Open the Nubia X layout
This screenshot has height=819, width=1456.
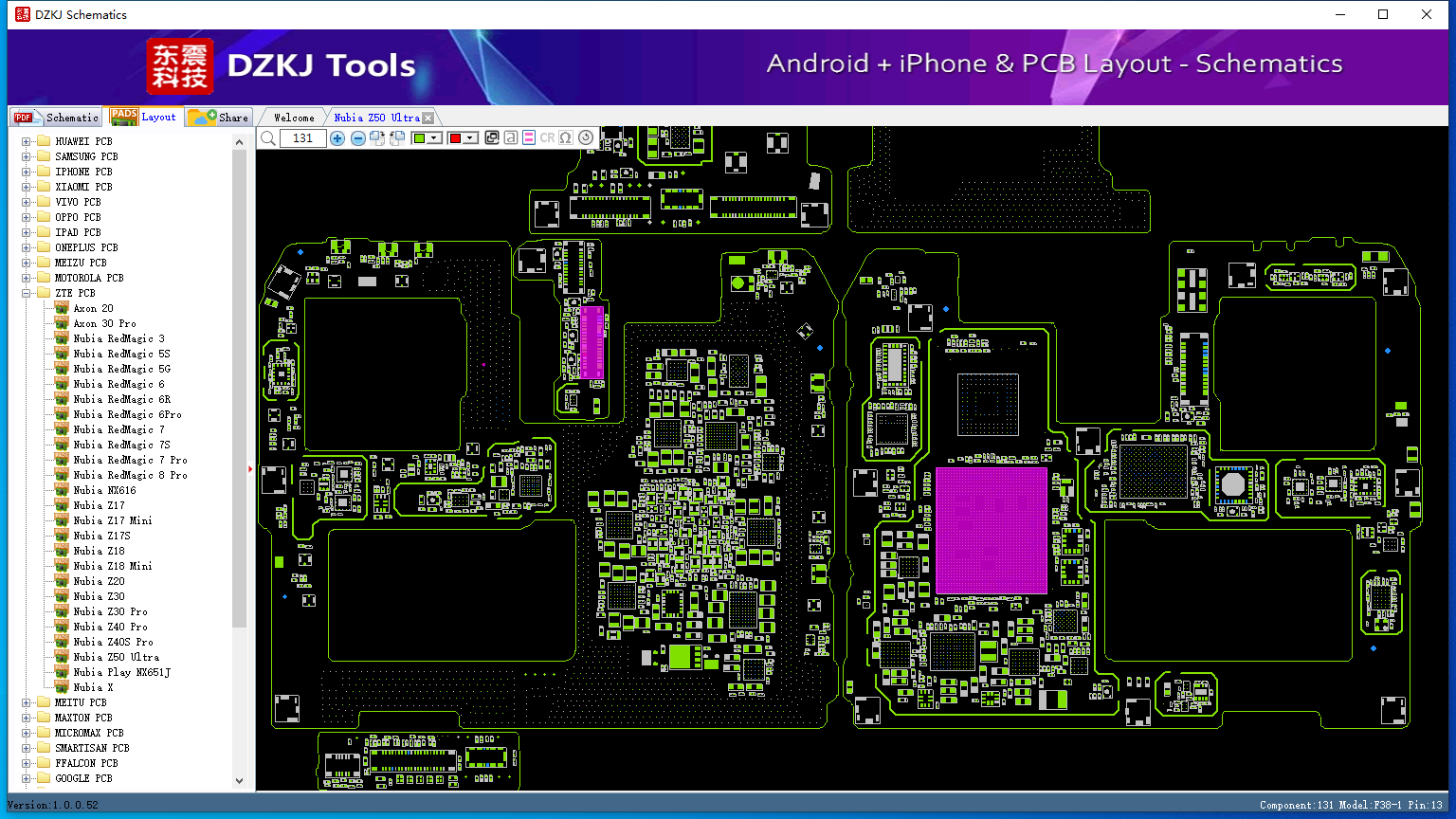(93, 687)
